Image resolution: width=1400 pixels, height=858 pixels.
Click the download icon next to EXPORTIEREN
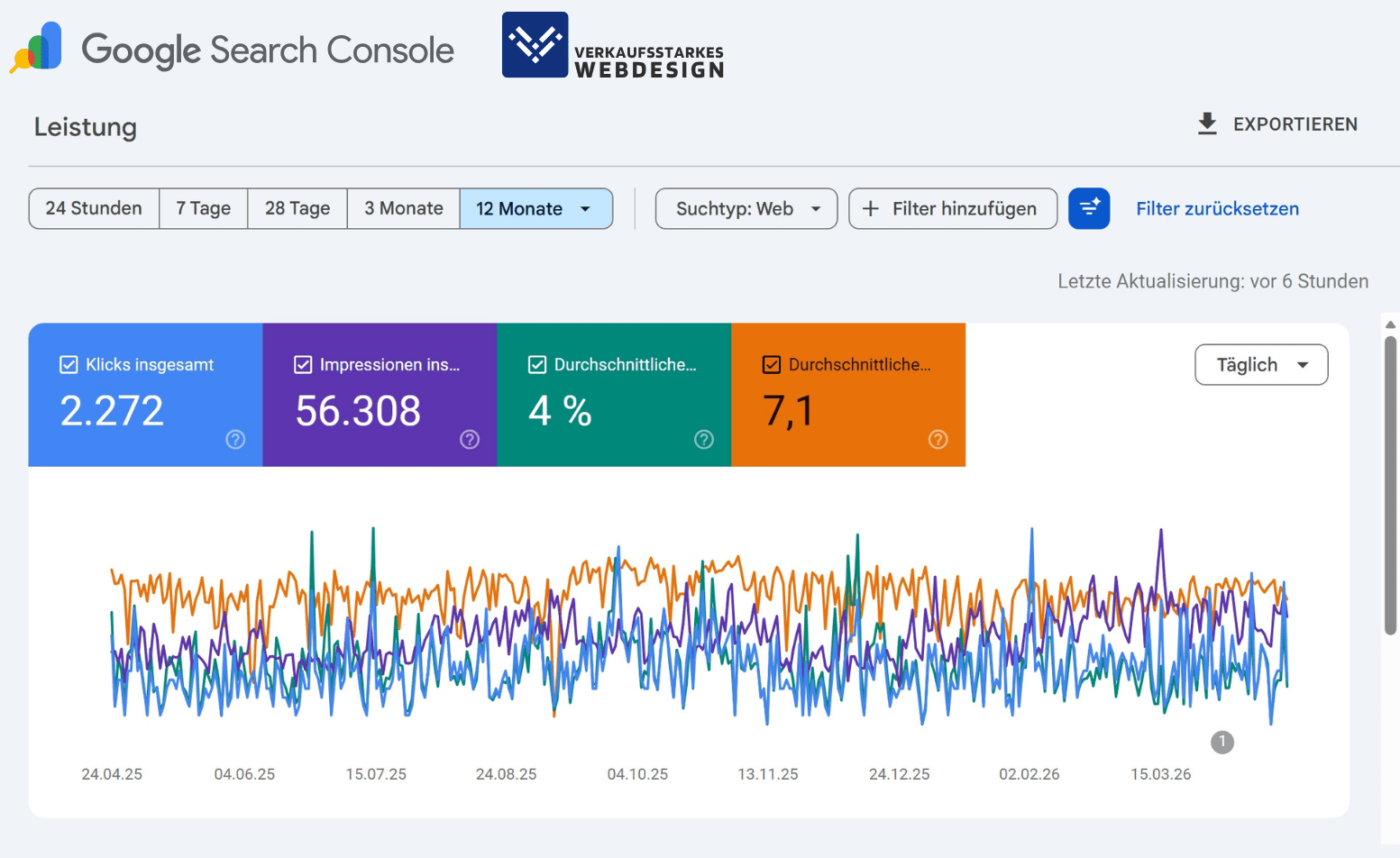[x=1206, y=123]
